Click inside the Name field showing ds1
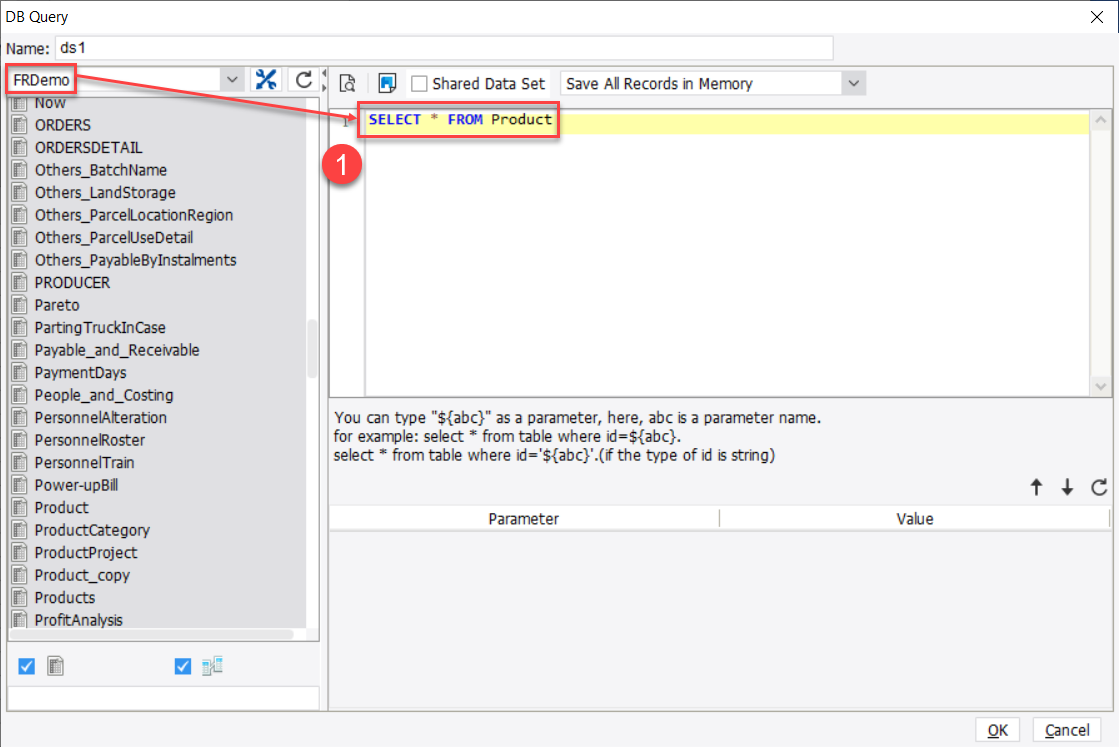 (x=300, y=47)
